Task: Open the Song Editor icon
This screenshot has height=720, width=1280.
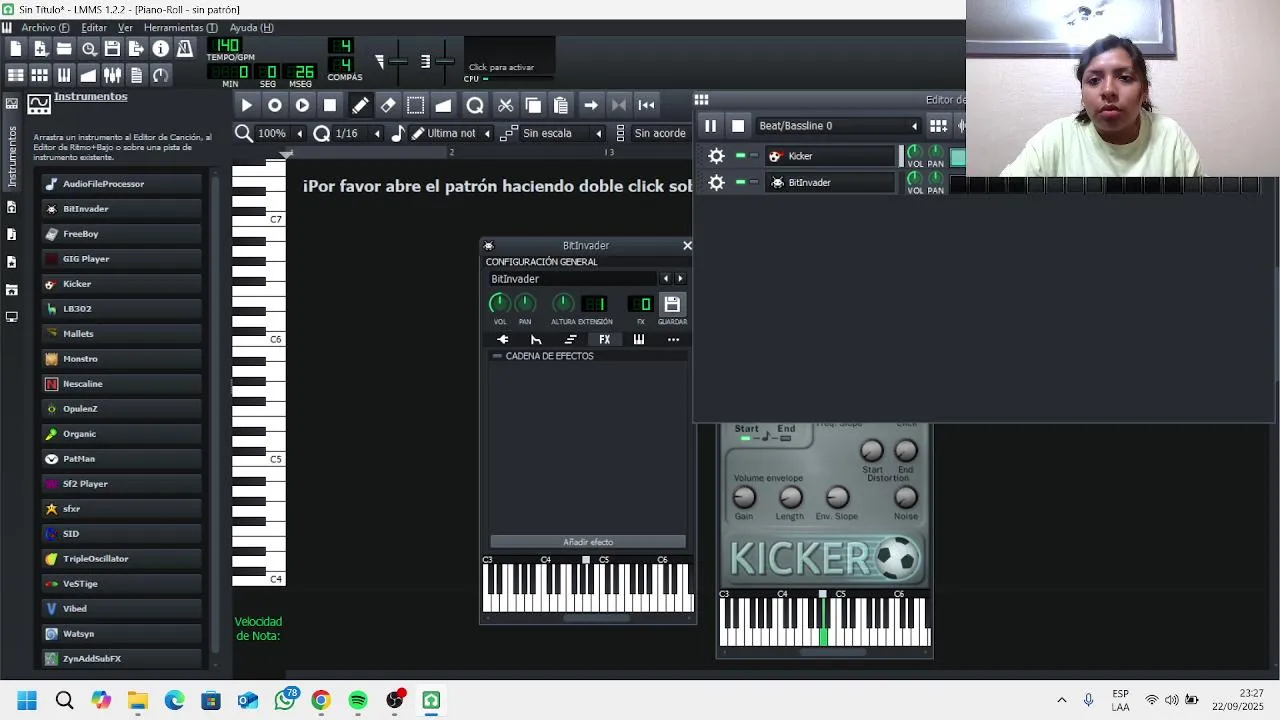Action: (x=16, y=75)
